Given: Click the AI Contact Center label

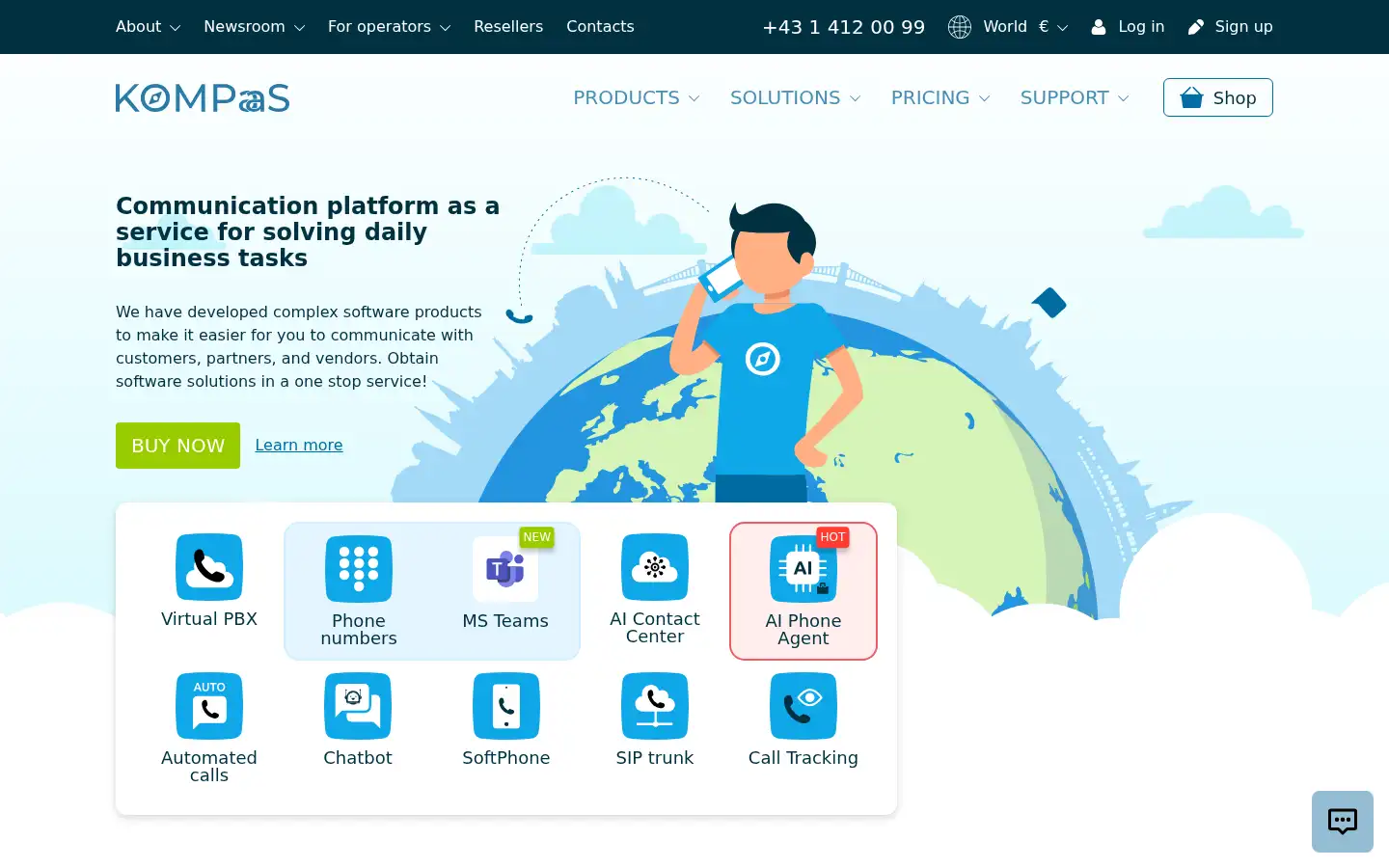Looking at the screenshot, I should [655, 628].
